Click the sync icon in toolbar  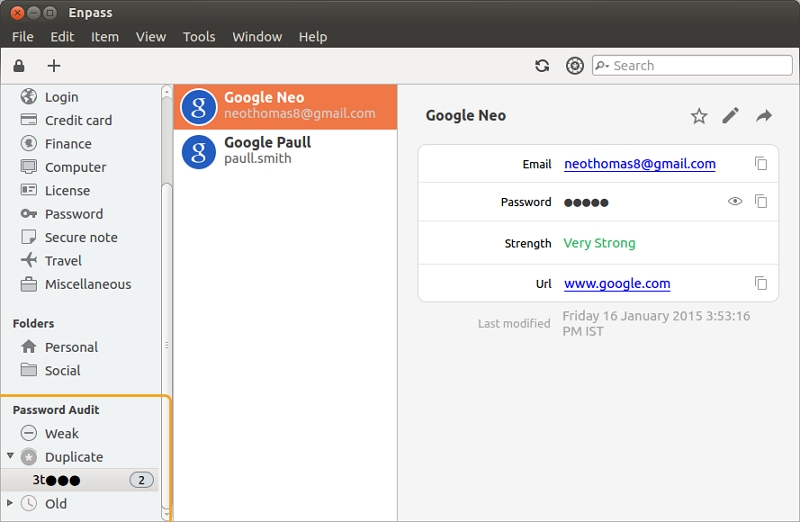pos(542,66)
